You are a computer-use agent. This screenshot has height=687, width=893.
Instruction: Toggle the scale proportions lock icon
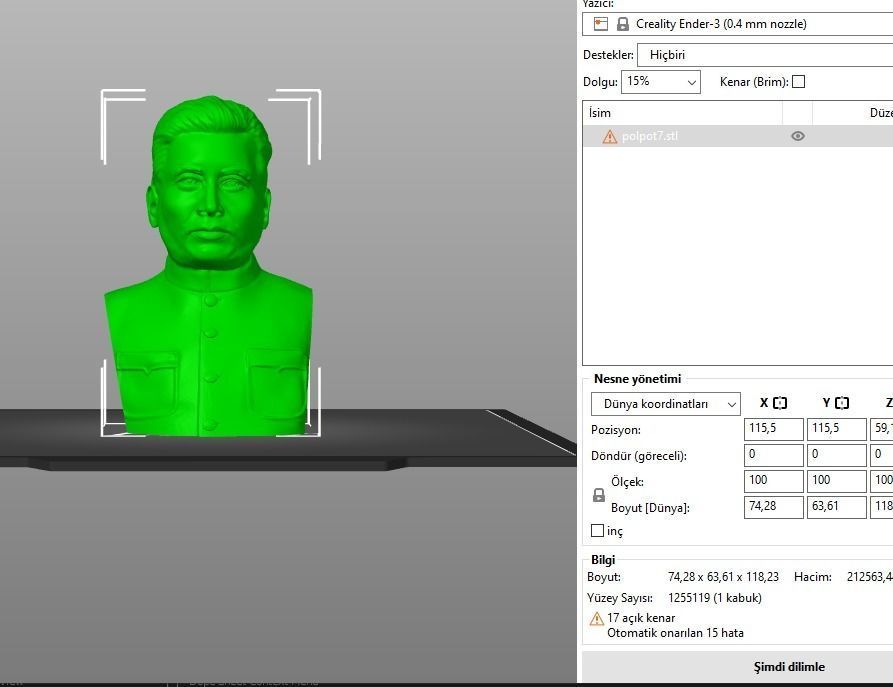[599, 494]
